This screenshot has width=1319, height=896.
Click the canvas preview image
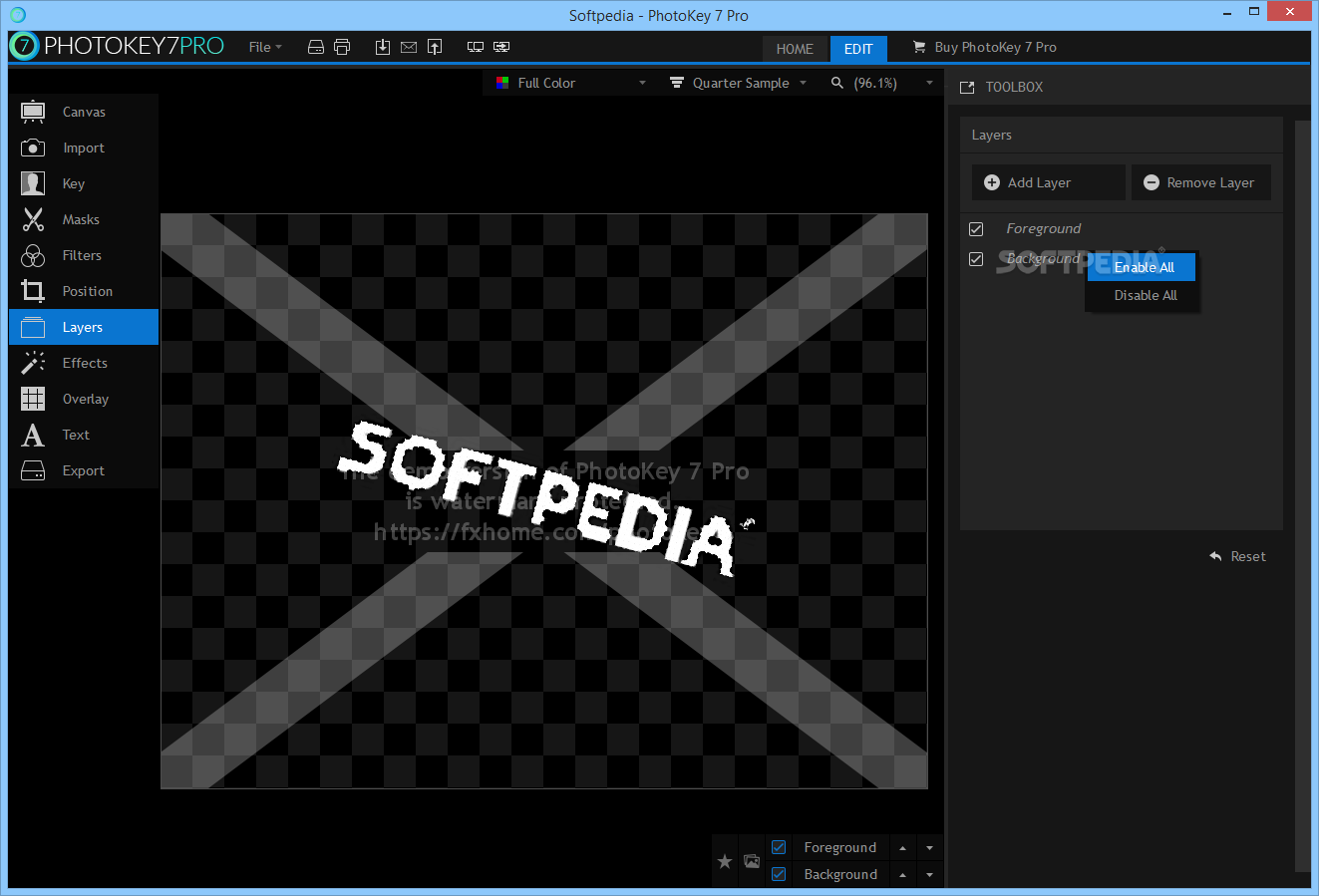544,501
